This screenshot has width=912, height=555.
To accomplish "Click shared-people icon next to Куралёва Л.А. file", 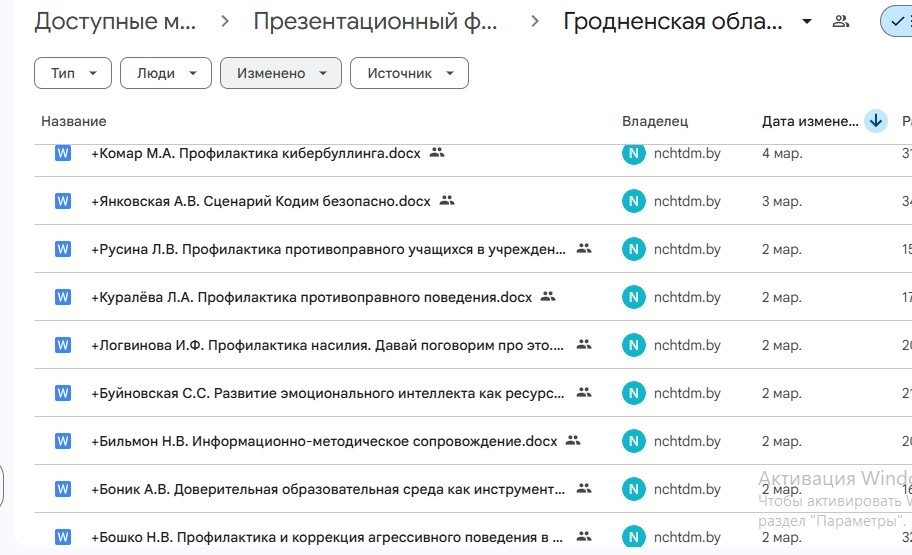I will point(547,297).
